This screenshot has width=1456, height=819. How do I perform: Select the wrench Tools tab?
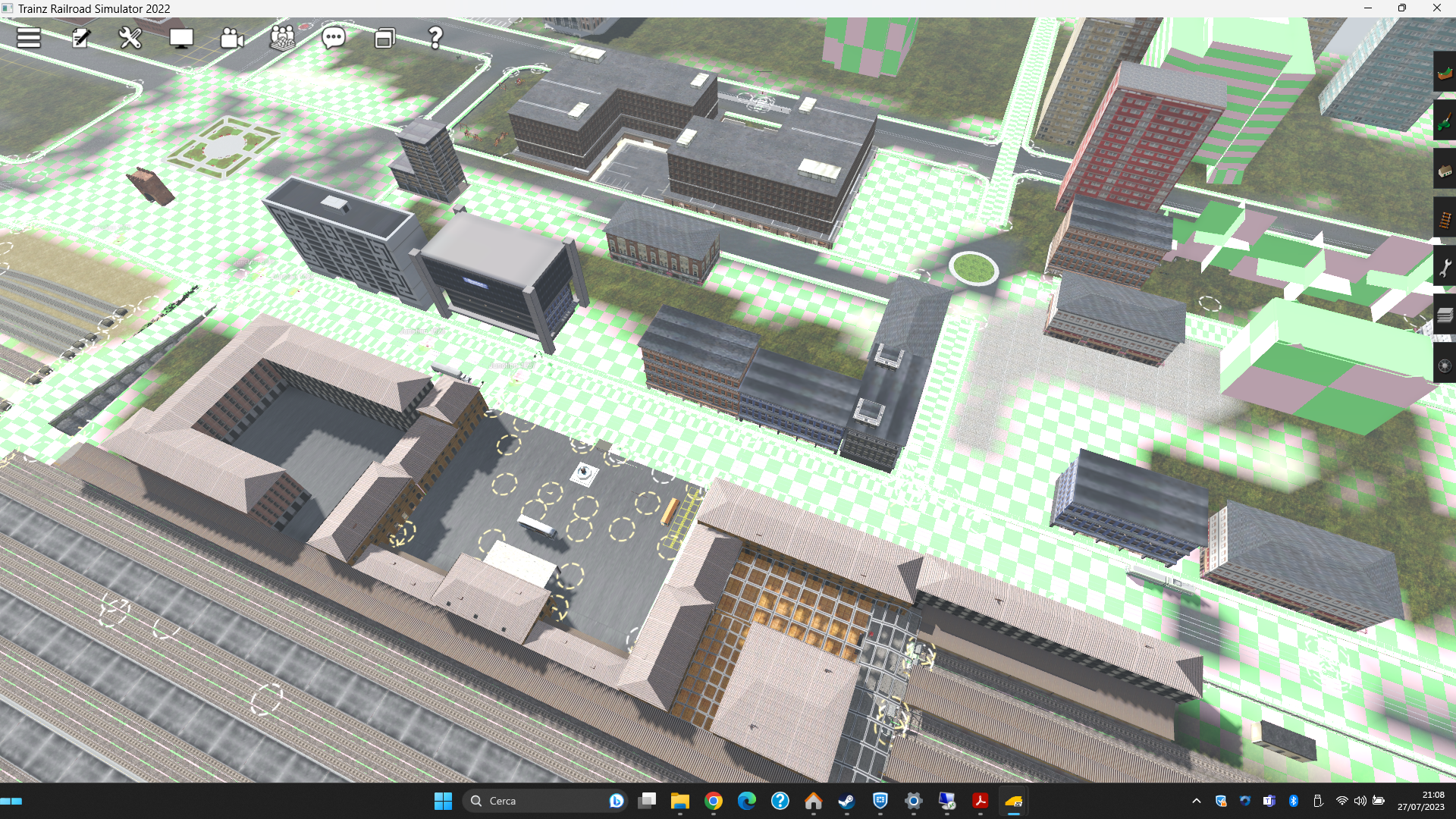click(x=1445, y=267)
